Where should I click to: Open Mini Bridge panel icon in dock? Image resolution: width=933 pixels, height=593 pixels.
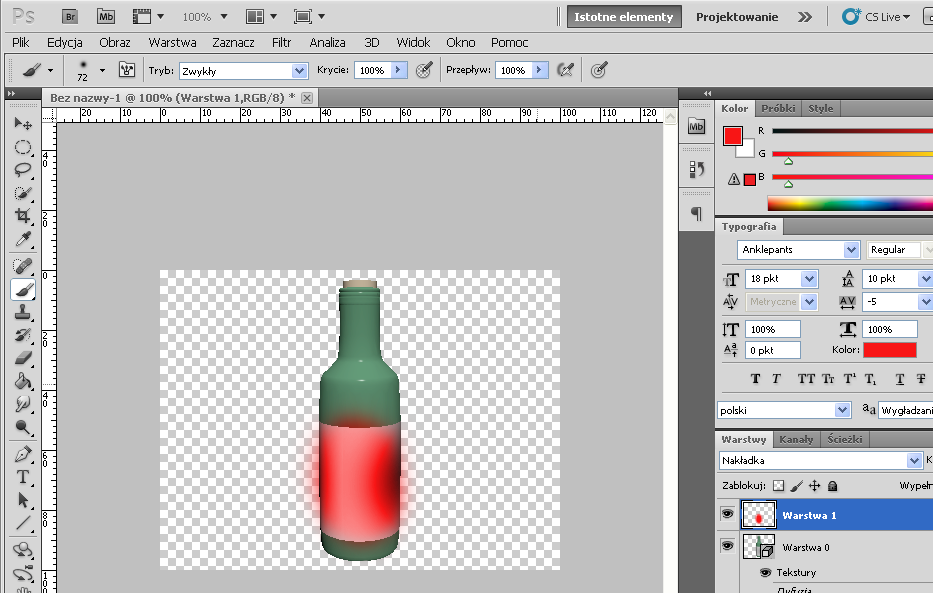coord(696,126)
